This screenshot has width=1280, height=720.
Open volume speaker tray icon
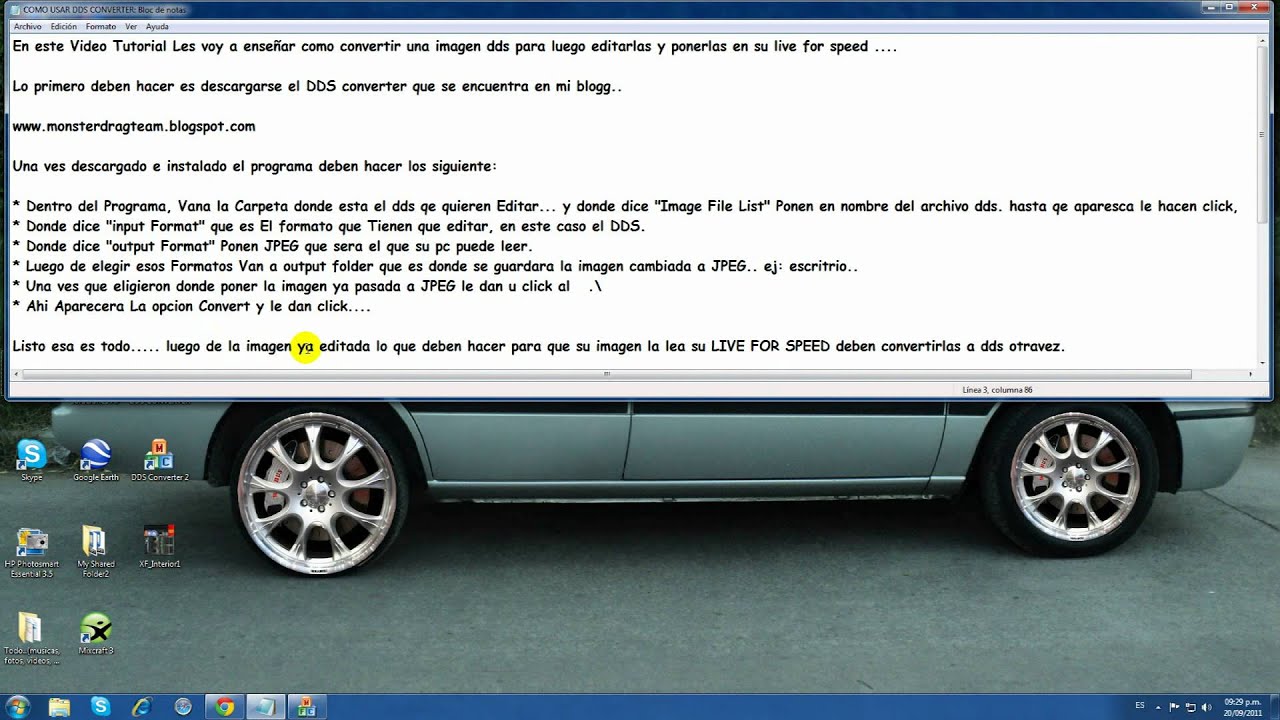[x=1208, y=706]
